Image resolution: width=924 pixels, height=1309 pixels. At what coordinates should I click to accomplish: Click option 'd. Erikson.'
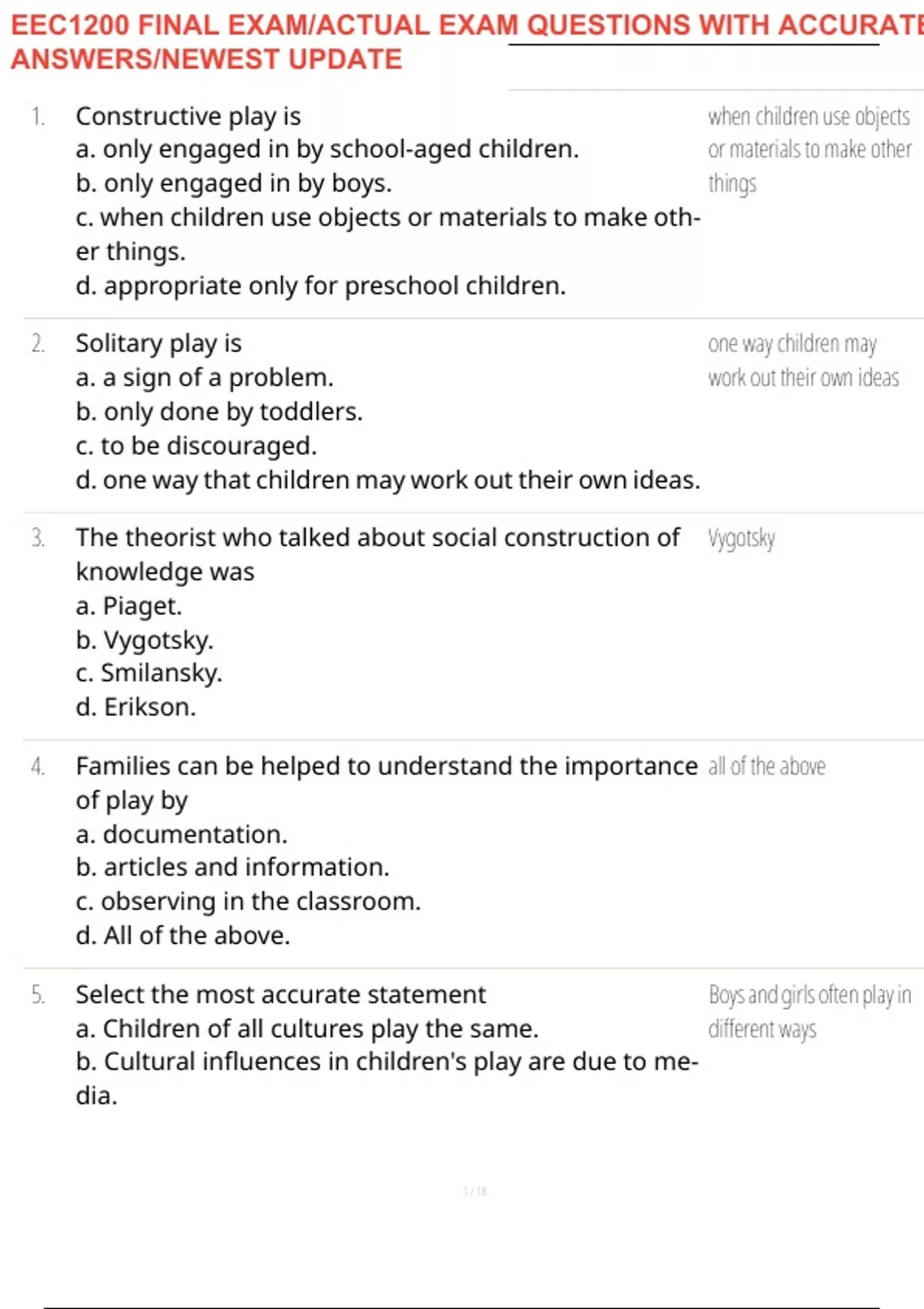136,707
